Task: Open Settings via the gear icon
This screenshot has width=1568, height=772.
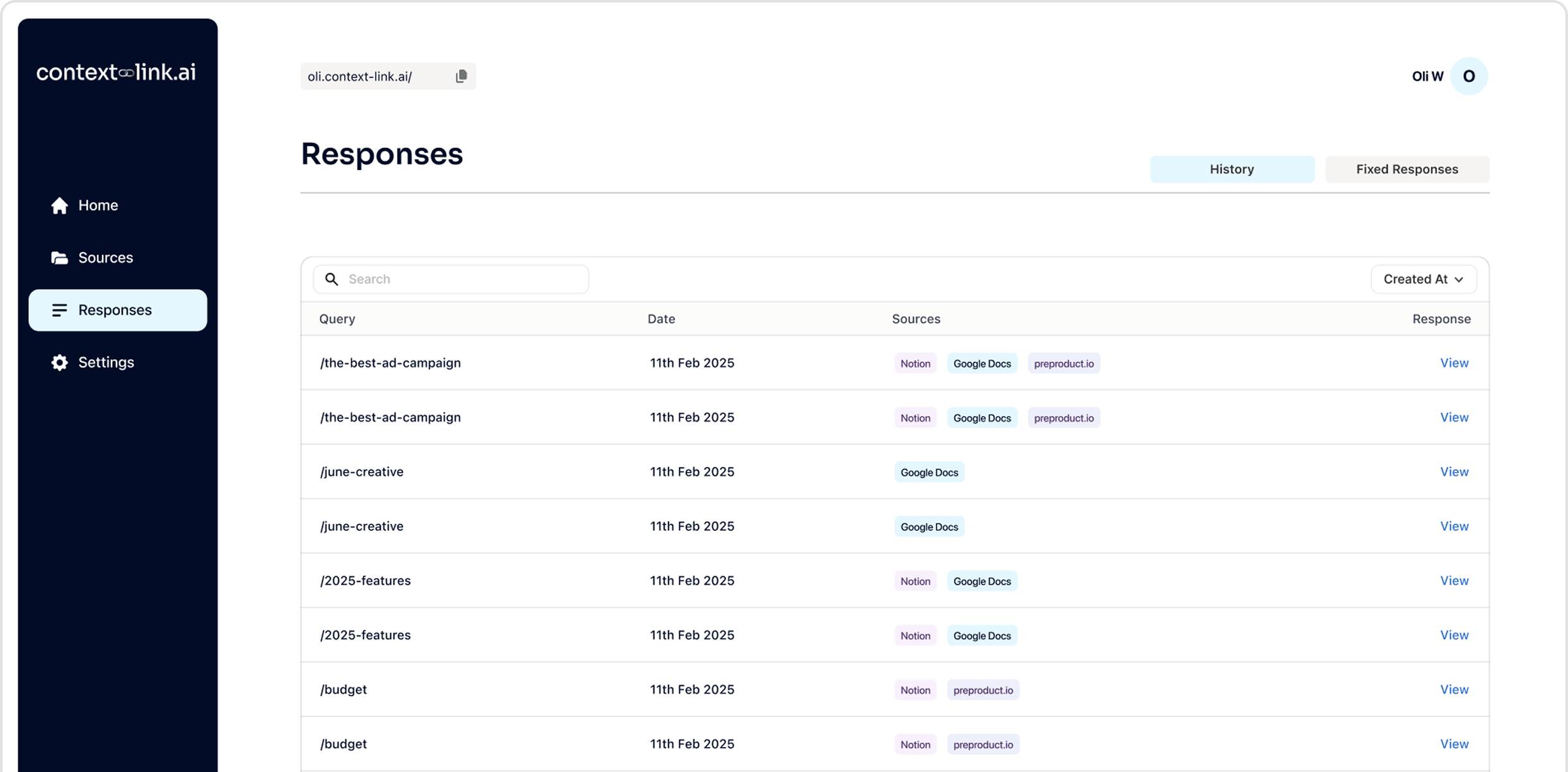Action: 59,362
